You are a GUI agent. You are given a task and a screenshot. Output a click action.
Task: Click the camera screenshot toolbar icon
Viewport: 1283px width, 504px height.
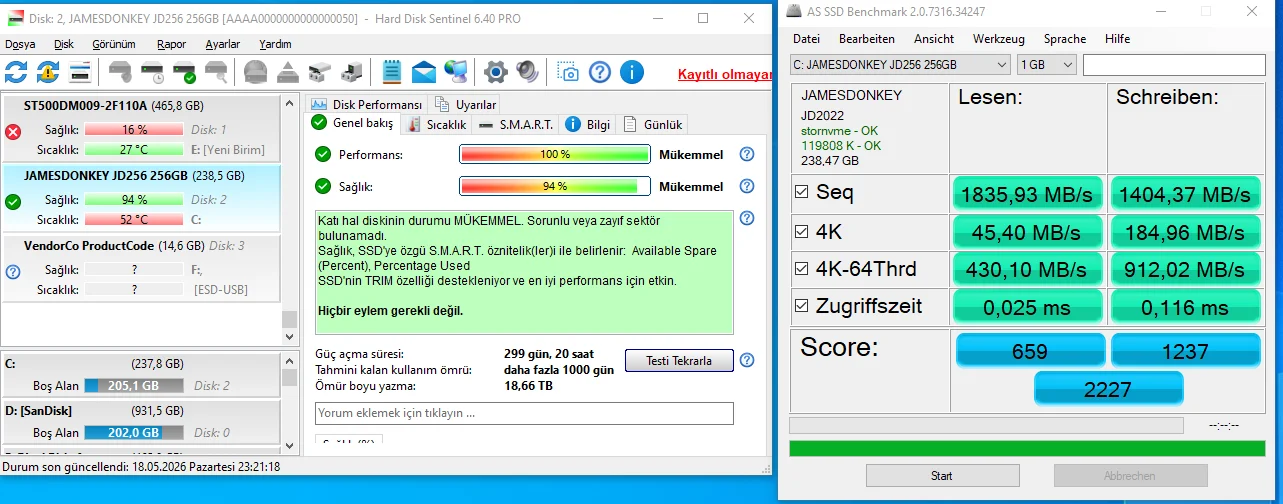[568, 72]
